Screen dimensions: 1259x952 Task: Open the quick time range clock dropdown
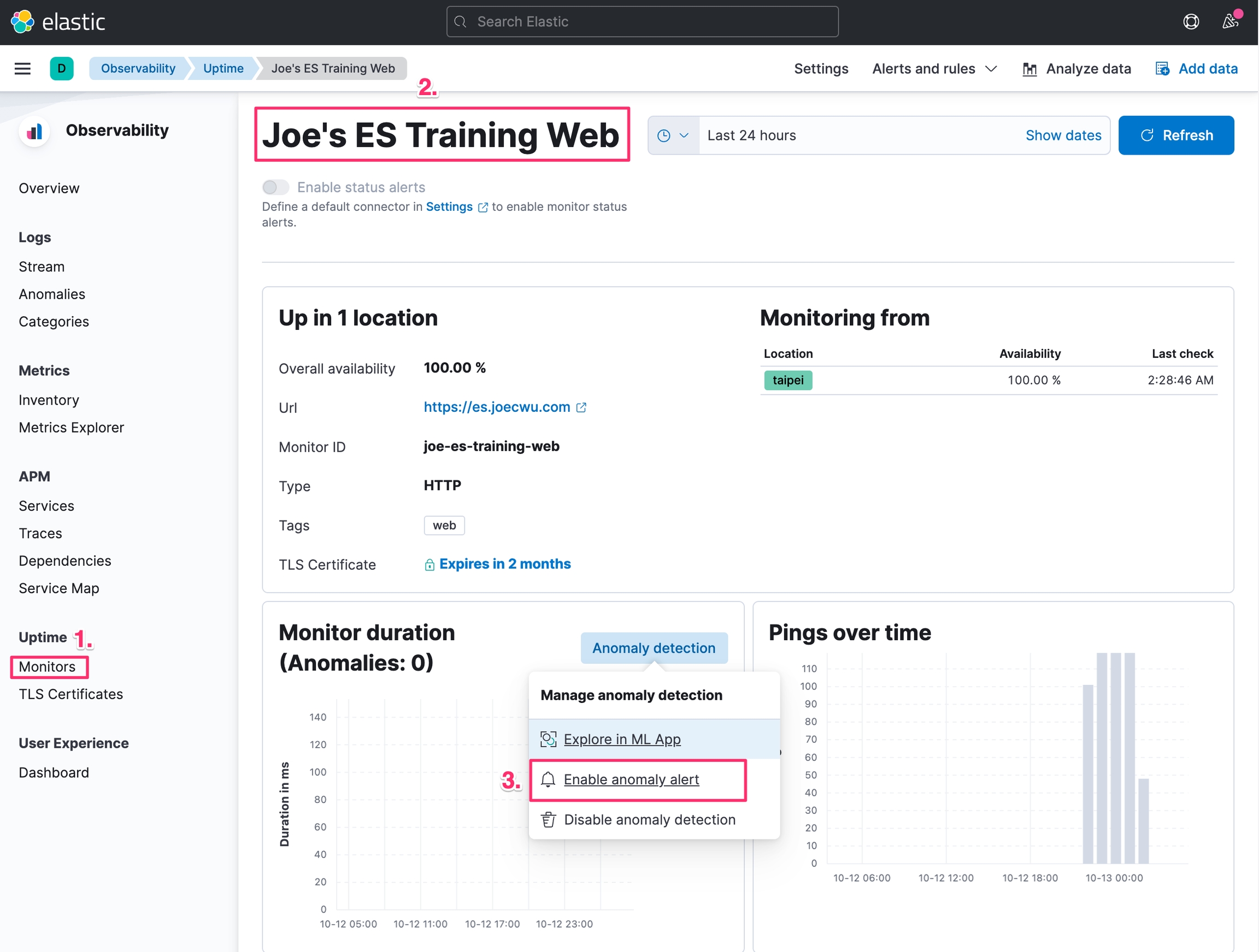673,135
